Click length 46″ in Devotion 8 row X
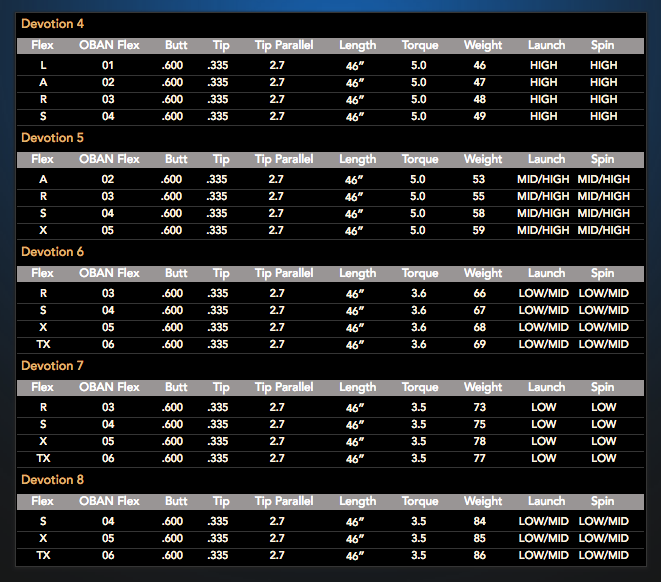 click(x=355, y=539)
